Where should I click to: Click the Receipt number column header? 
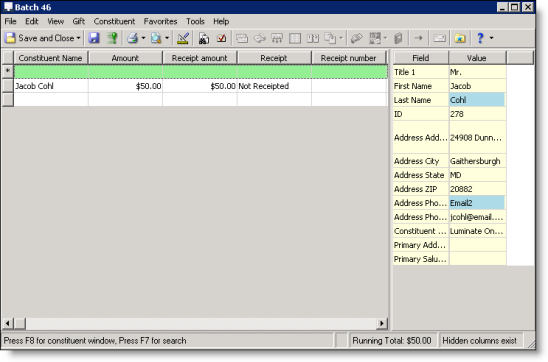click(348, 58)
